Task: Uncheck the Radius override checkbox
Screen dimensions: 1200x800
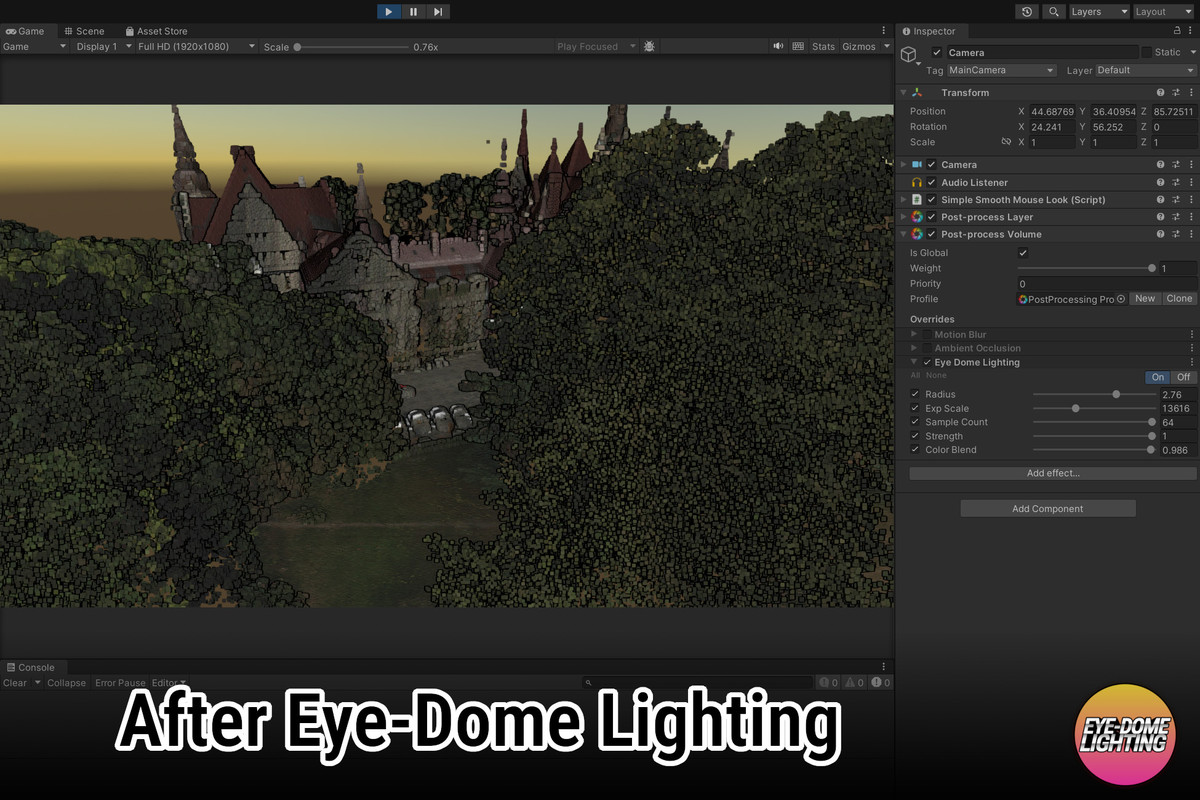Action: (914, 394)
